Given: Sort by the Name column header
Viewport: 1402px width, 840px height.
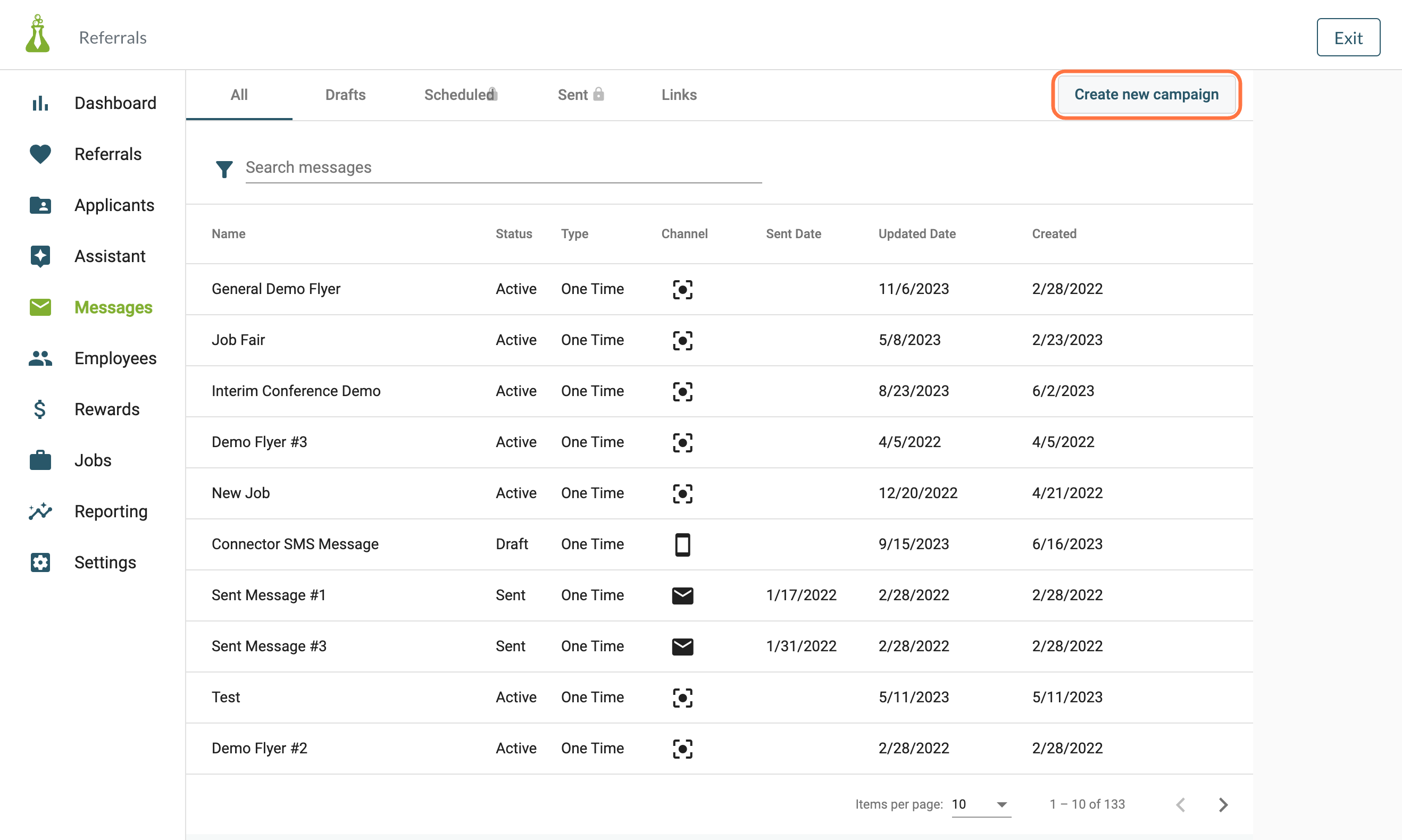Looking at the screenshot, I should (229, 234).
